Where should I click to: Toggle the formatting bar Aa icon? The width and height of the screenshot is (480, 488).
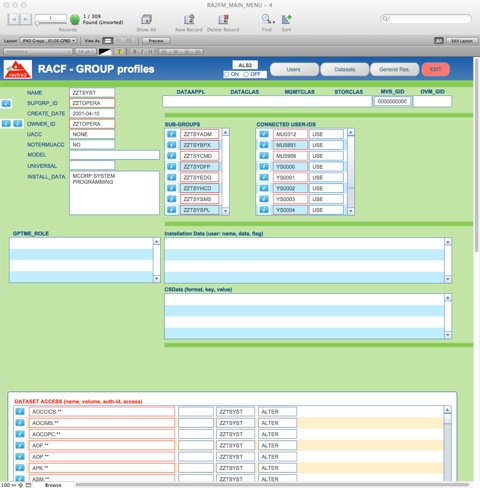point(439,41)
